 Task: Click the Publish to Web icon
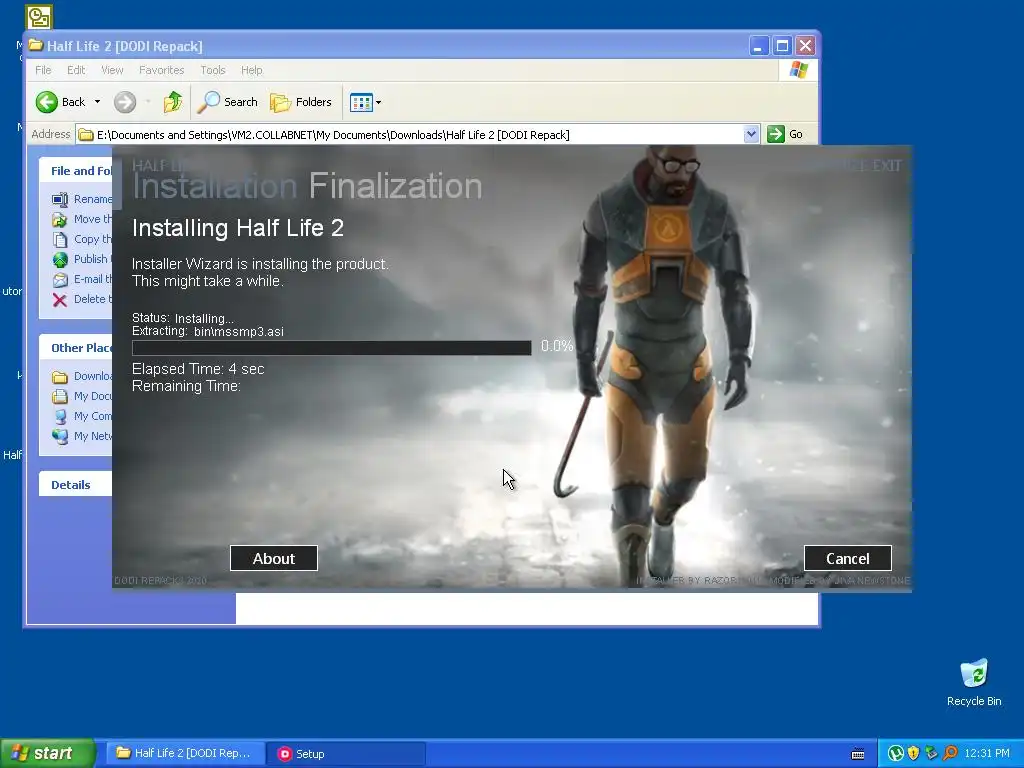[60, 259]
